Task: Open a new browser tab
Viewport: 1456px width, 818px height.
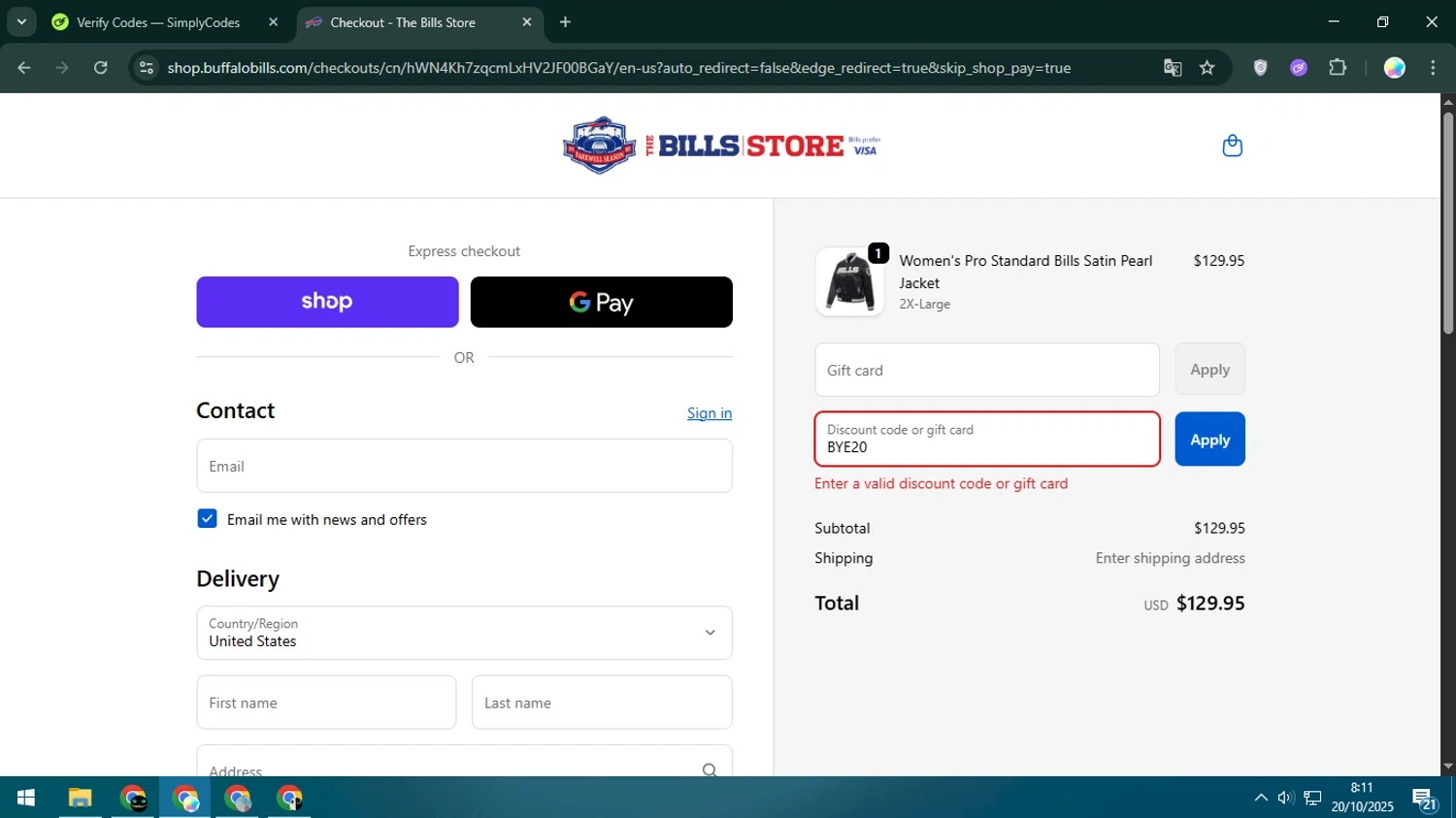Action: pos(565,22)
